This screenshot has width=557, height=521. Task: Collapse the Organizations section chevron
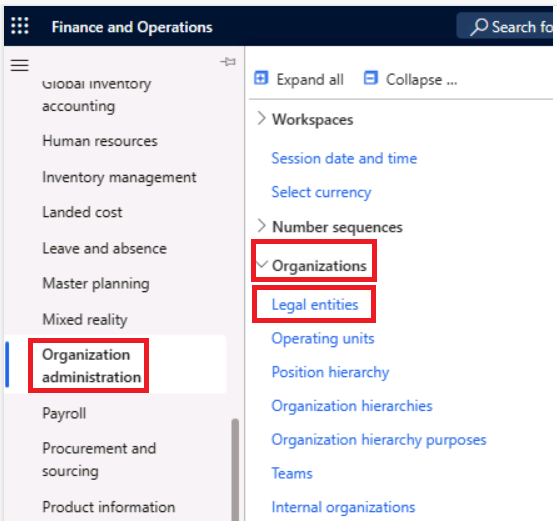click(x=262, y=264)
